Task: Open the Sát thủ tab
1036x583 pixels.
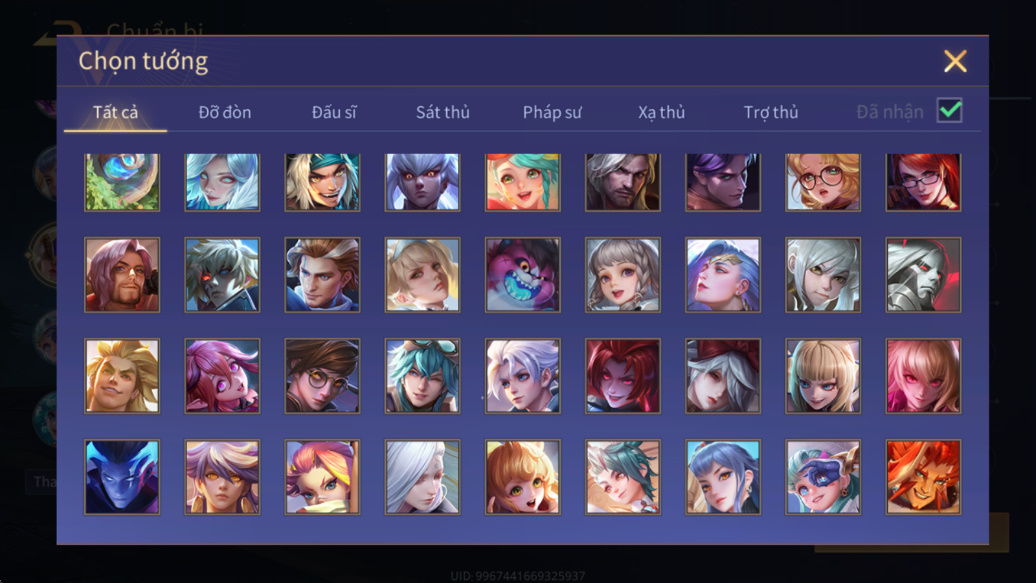Action: (443, 112)
